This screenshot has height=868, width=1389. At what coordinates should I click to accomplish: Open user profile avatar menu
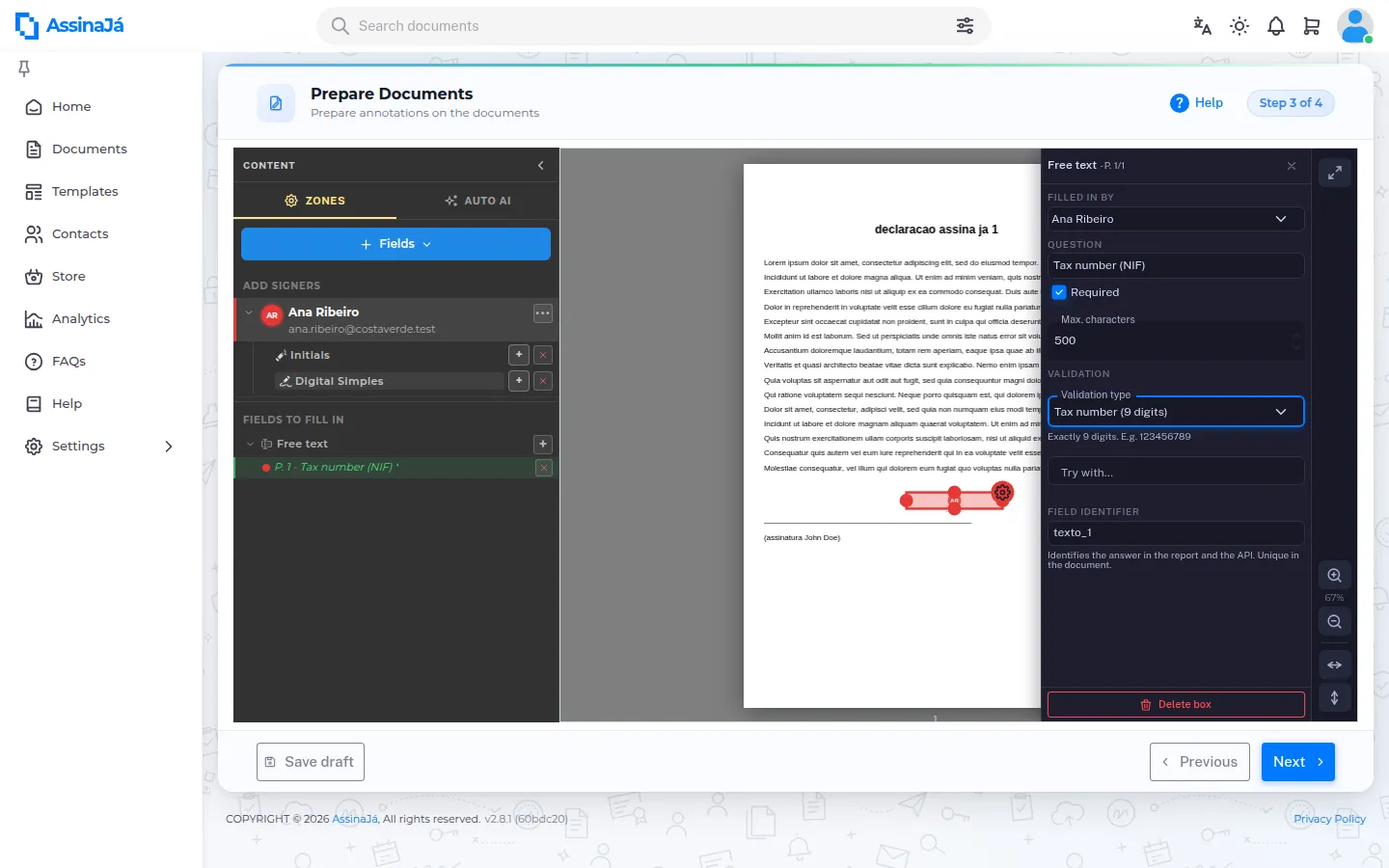pyautogui.click(x=1354, y=26)
